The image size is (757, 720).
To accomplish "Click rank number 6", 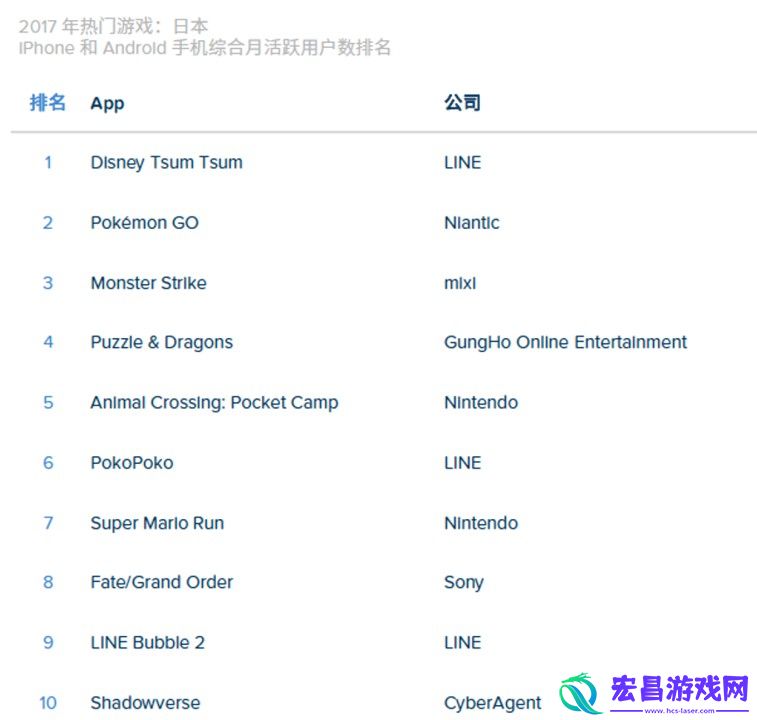I will tap(48, 463).
